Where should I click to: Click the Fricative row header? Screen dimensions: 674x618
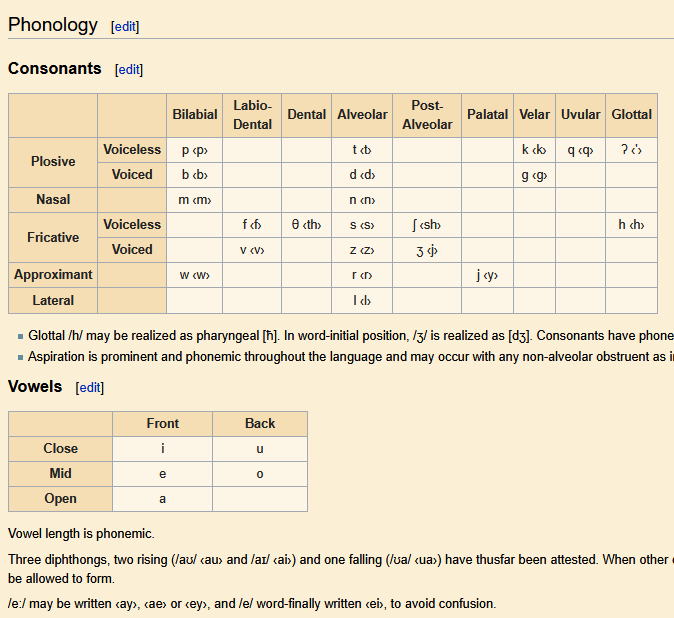pos(53,237)
